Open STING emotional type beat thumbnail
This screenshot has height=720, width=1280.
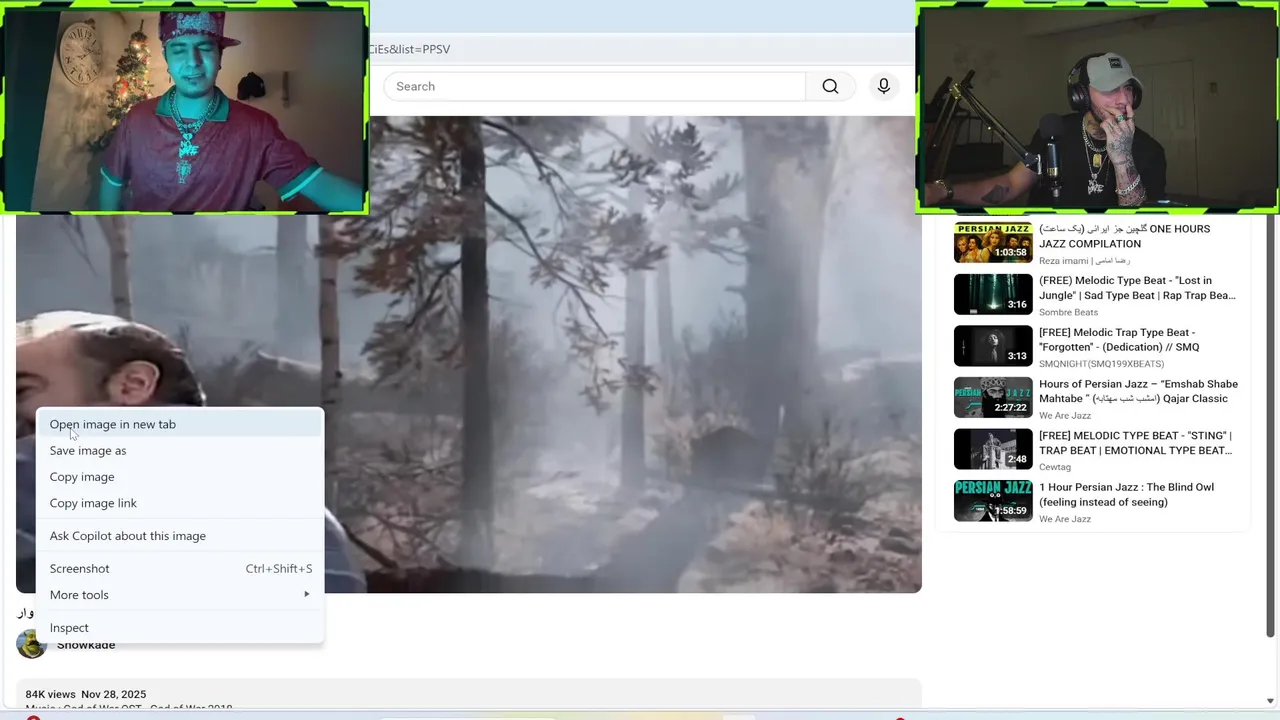coord(993,449)
